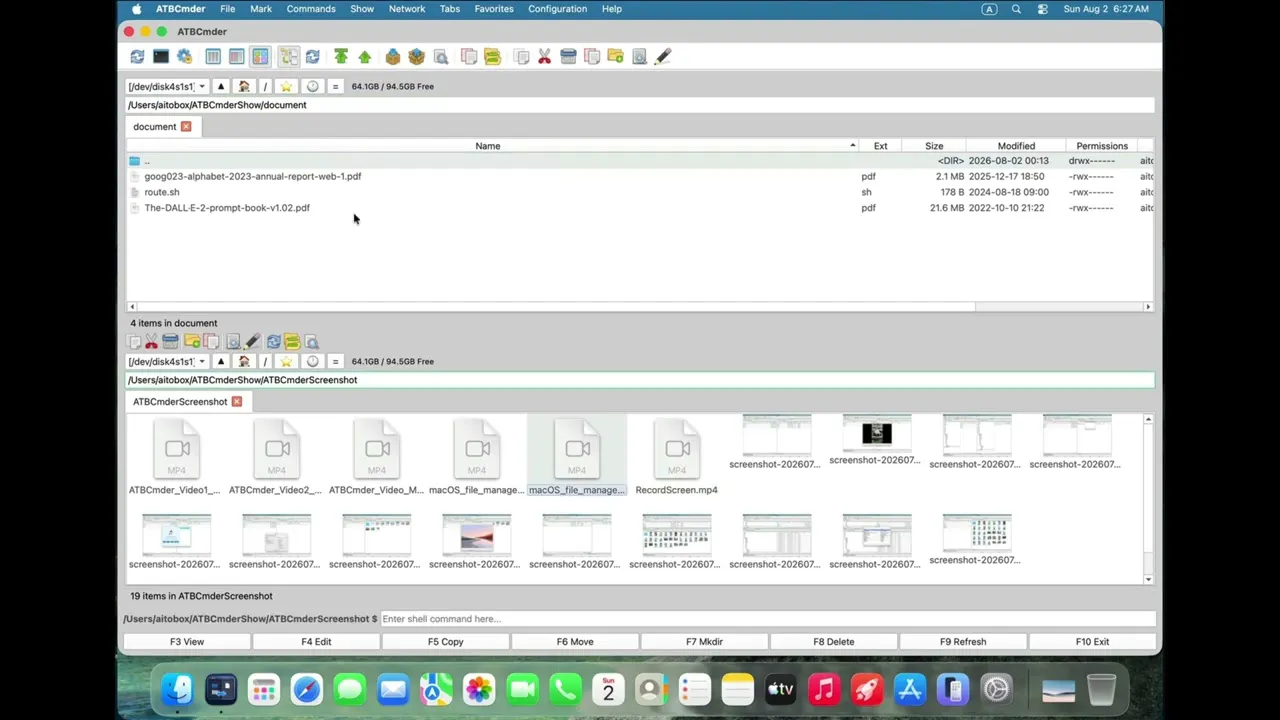Sort by Size column header
Viewport: 1280px width, 720px height.
tap(934, 146)
